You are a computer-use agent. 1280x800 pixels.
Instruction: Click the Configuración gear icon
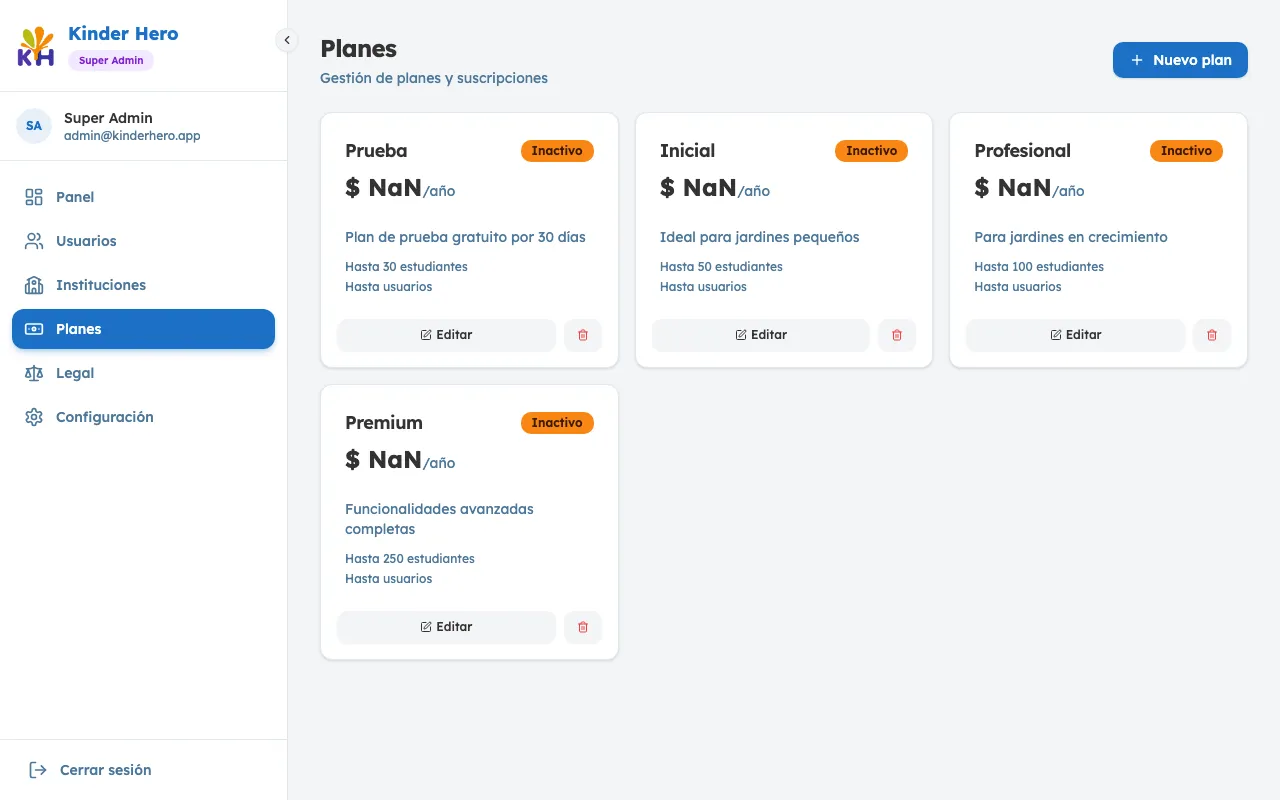pyautogui.click(x=34, y=417)
